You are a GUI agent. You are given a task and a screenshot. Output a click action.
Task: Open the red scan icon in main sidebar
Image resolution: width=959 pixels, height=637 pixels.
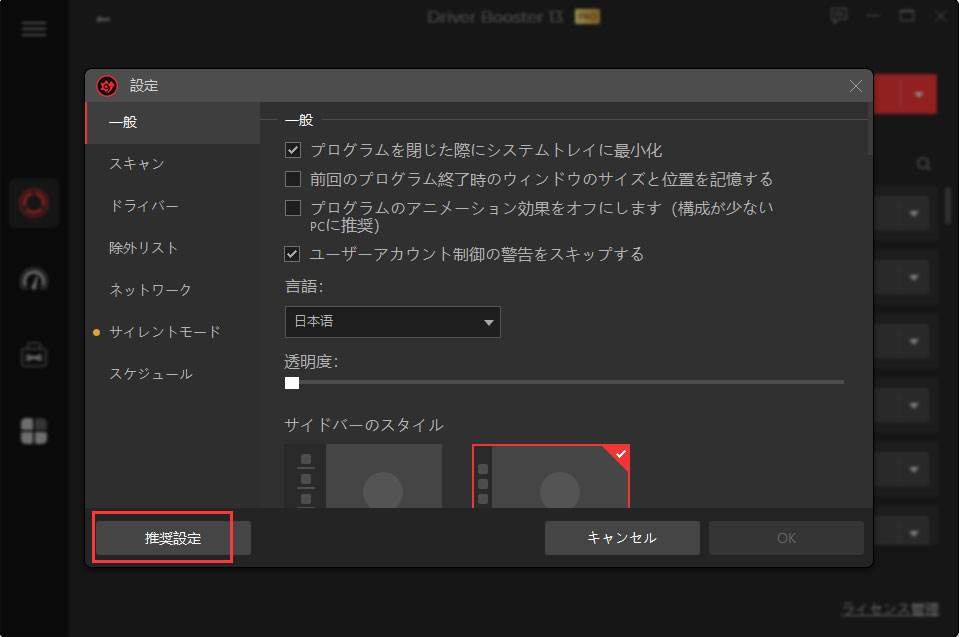point(34,203)
